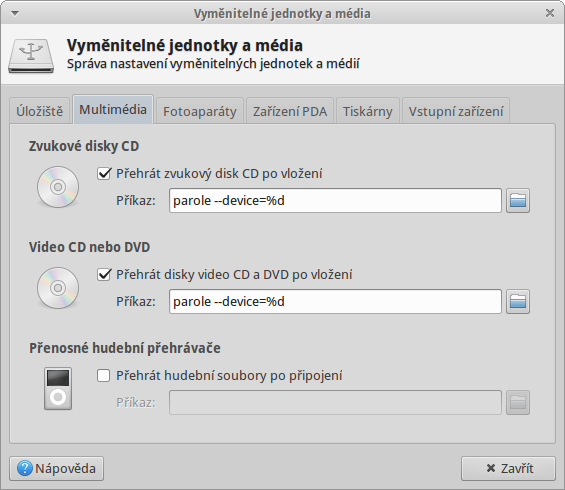Viewport: 565px width, 490px height.
Task: Show the Vstupní zařízení tab
Action: coord(456,111)
